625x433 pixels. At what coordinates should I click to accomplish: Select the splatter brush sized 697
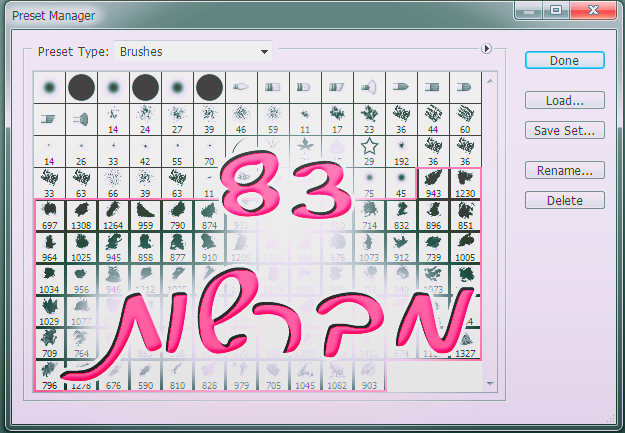click(x=49, y=216)
